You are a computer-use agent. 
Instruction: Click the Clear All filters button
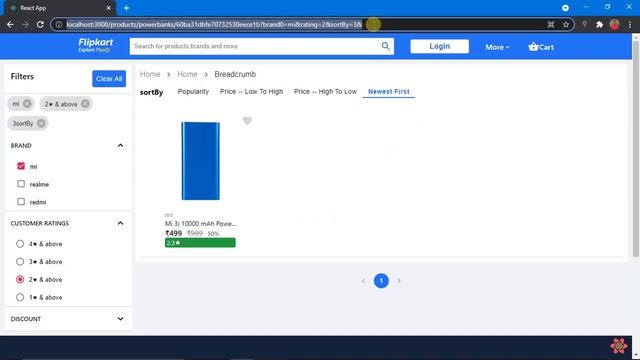pyautogui.click(x=109, y=79)
